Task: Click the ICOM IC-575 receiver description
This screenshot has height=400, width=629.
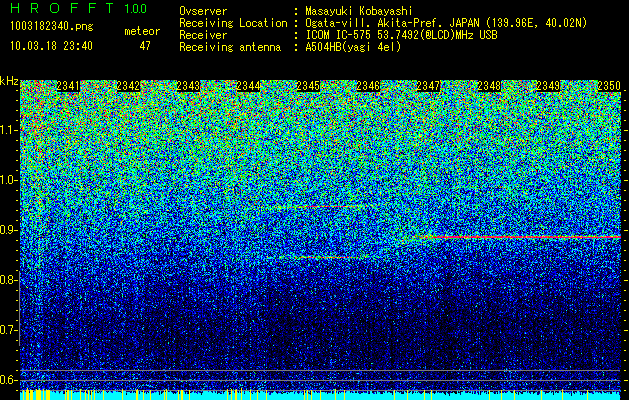Action: [x=401, y=35]
